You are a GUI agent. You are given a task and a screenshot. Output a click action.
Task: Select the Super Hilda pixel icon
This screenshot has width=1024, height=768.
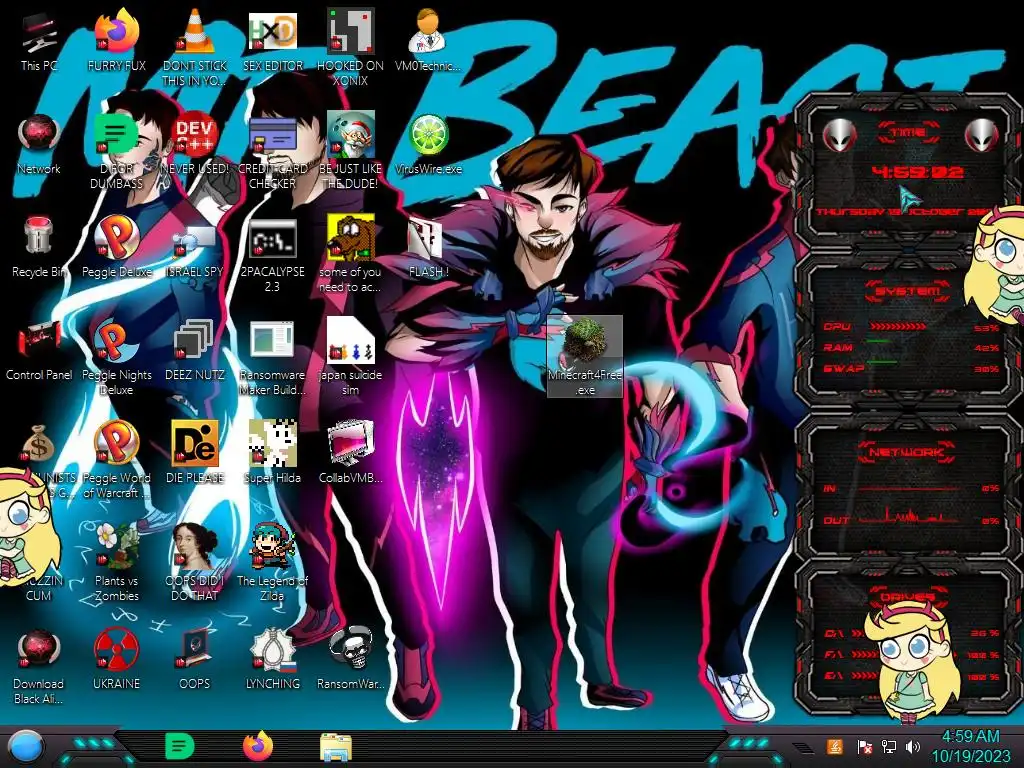tap(272, 453)
